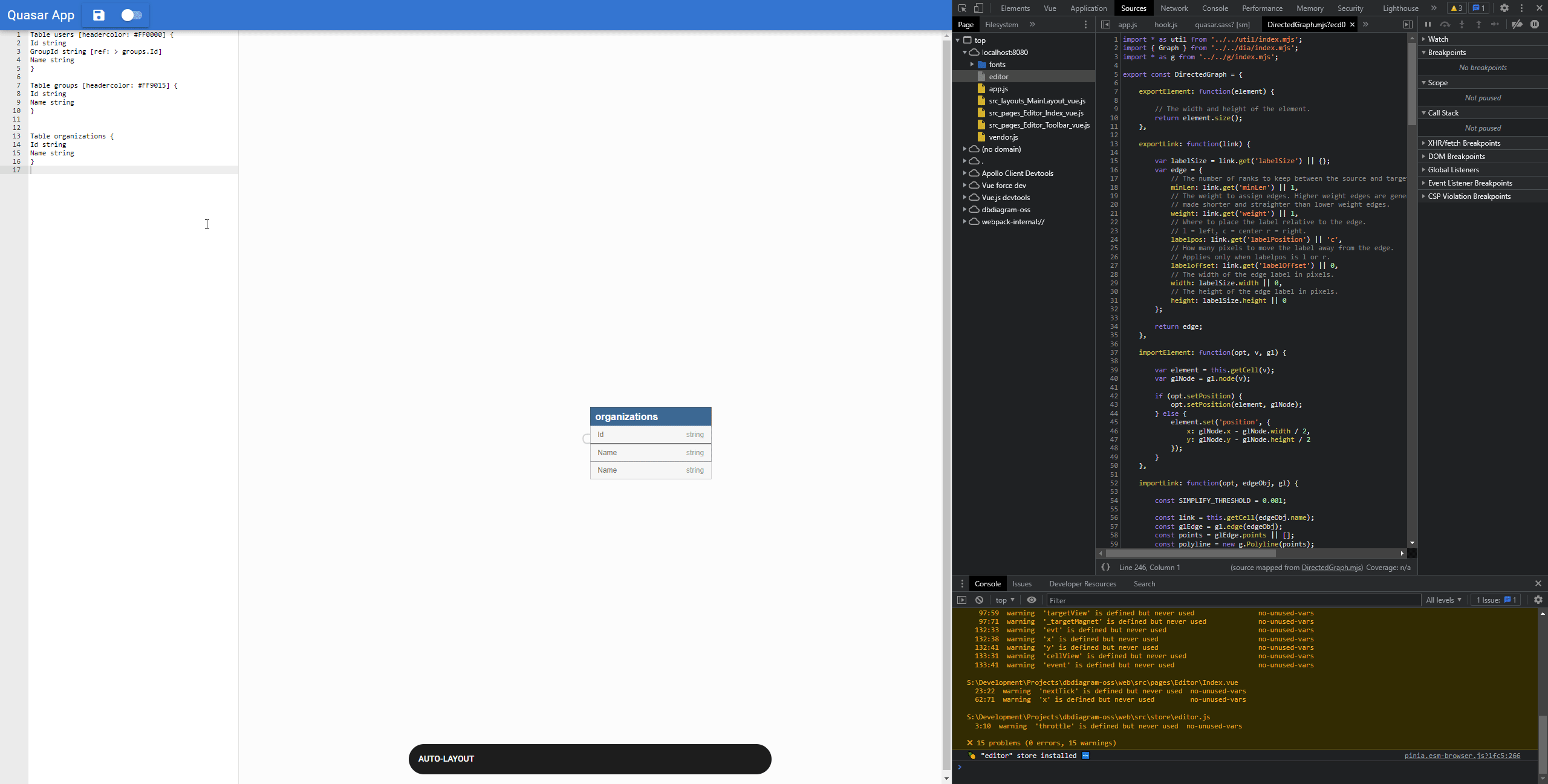This screenshot has width=1548, height=784.
Task: Open DevTools settings gear
Action: point(1504,8)
